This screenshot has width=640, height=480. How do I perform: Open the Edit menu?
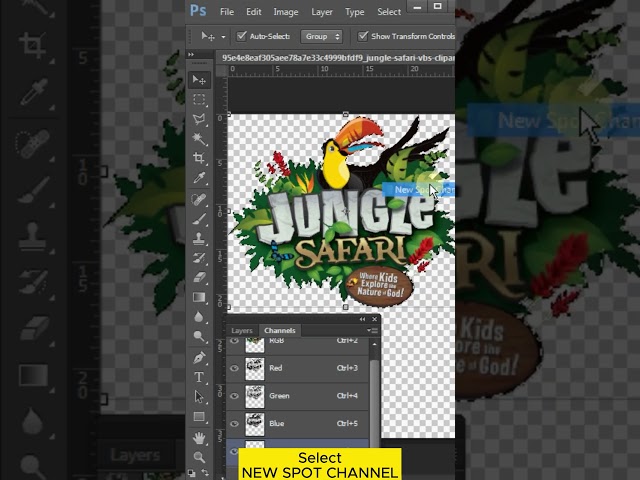click(x=253, y=12)
